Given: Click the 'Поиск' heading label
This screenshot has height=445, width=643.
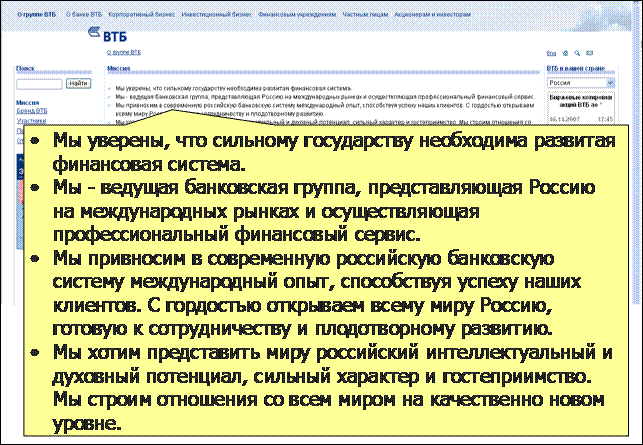Looking at the screenshot, I should (x=25, y=68).
